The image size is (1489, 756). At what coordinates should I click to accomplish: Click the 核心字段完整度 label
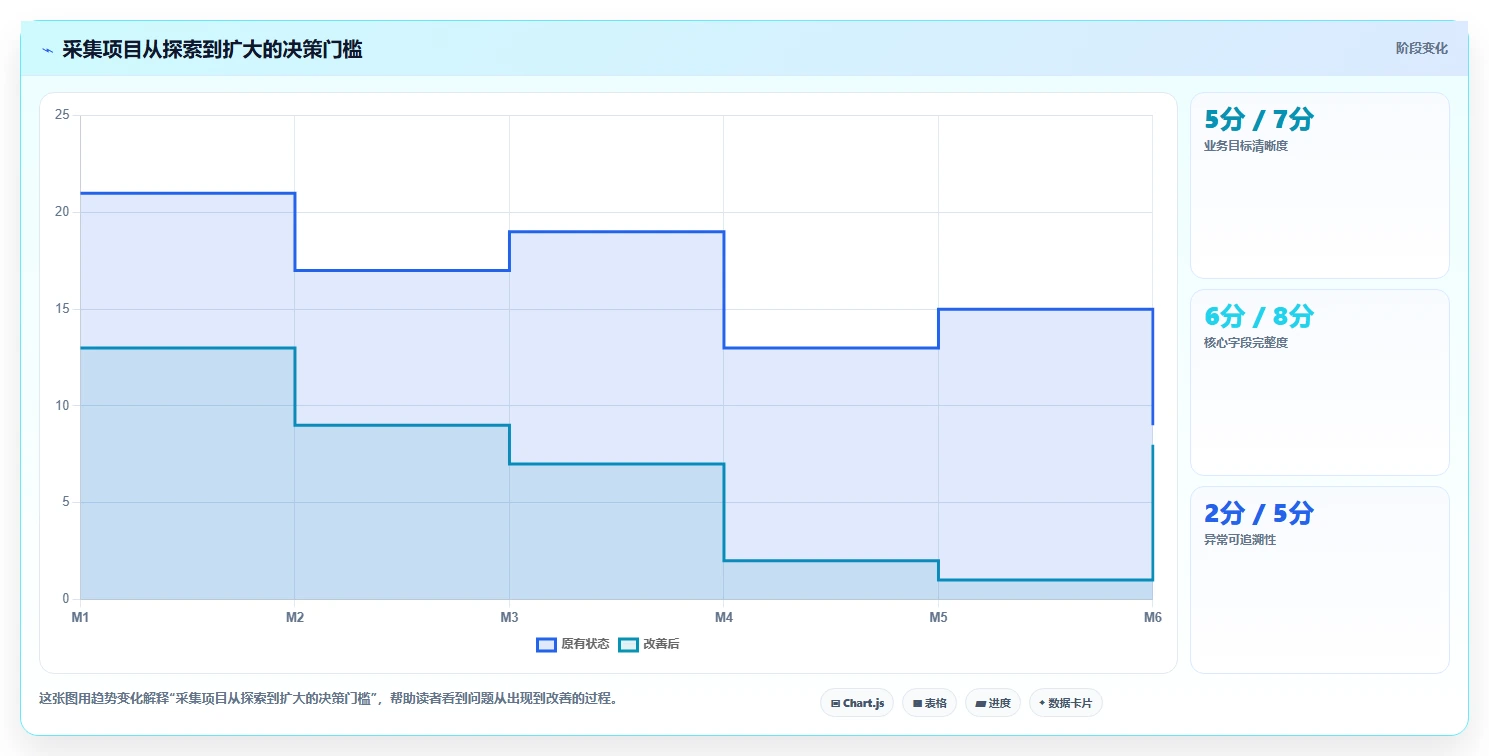click(x=1246, y=343)
